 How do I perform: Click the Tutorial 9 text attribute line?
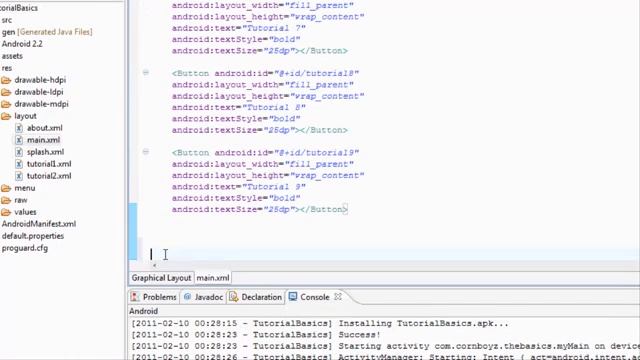[238, 187]
